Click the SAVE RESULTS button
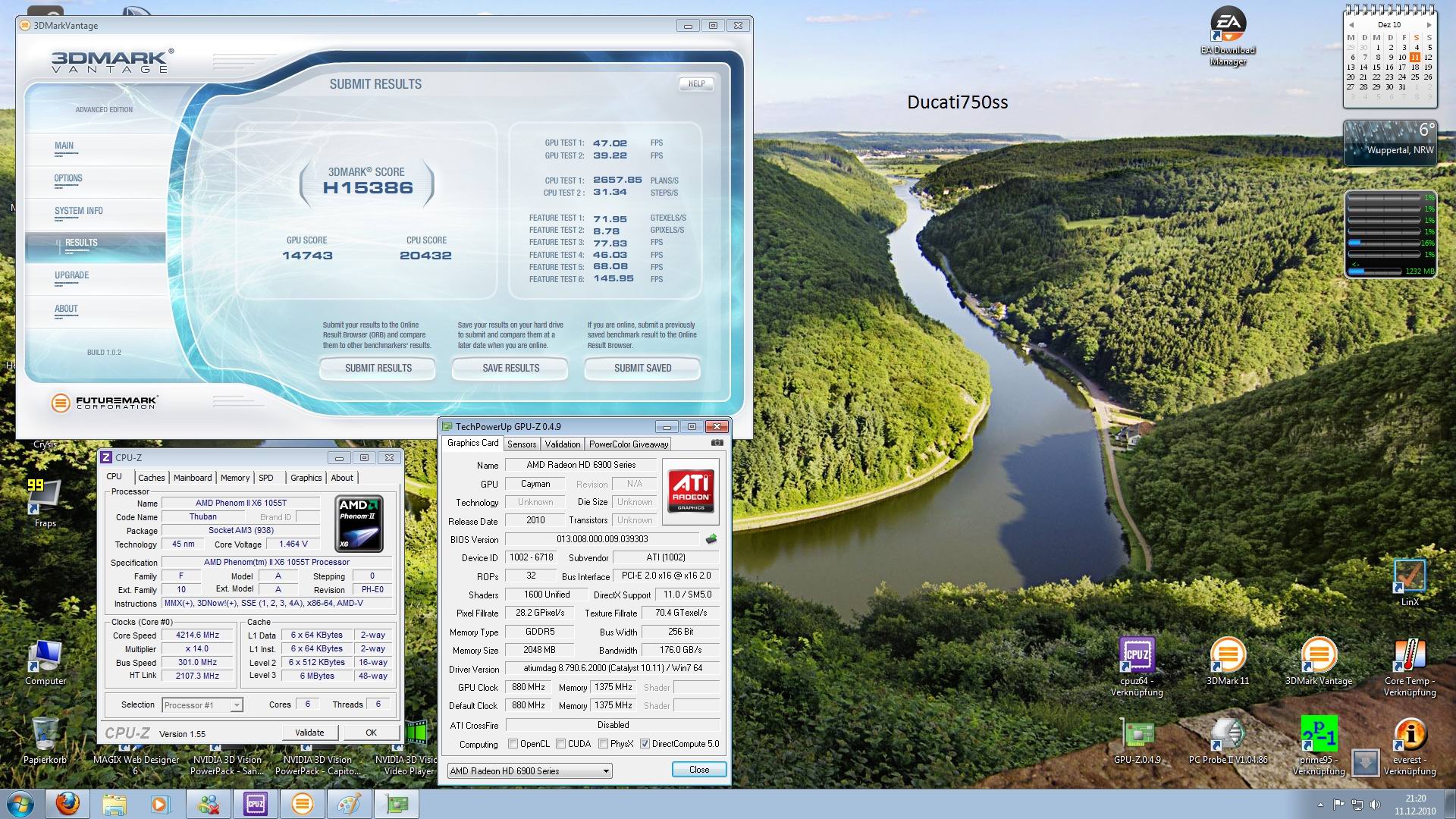Viewport: 1456px width, 819px height. pyautogui.click(x=510, y=369)
